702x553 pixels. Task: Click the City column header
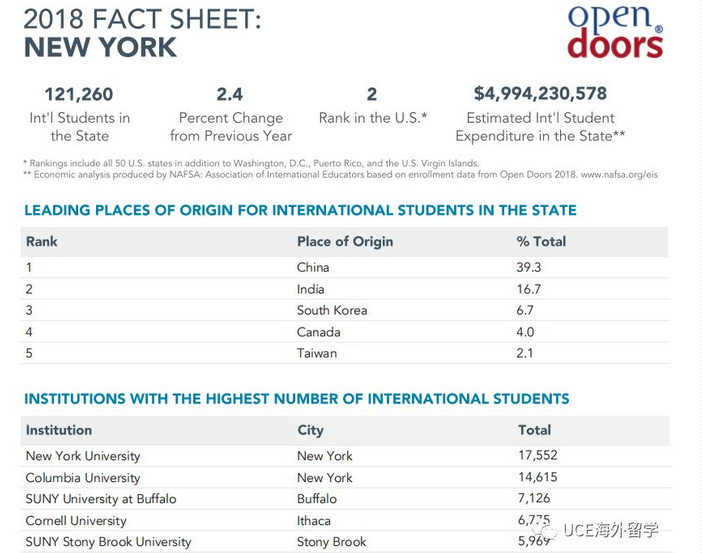click(310, 430)
